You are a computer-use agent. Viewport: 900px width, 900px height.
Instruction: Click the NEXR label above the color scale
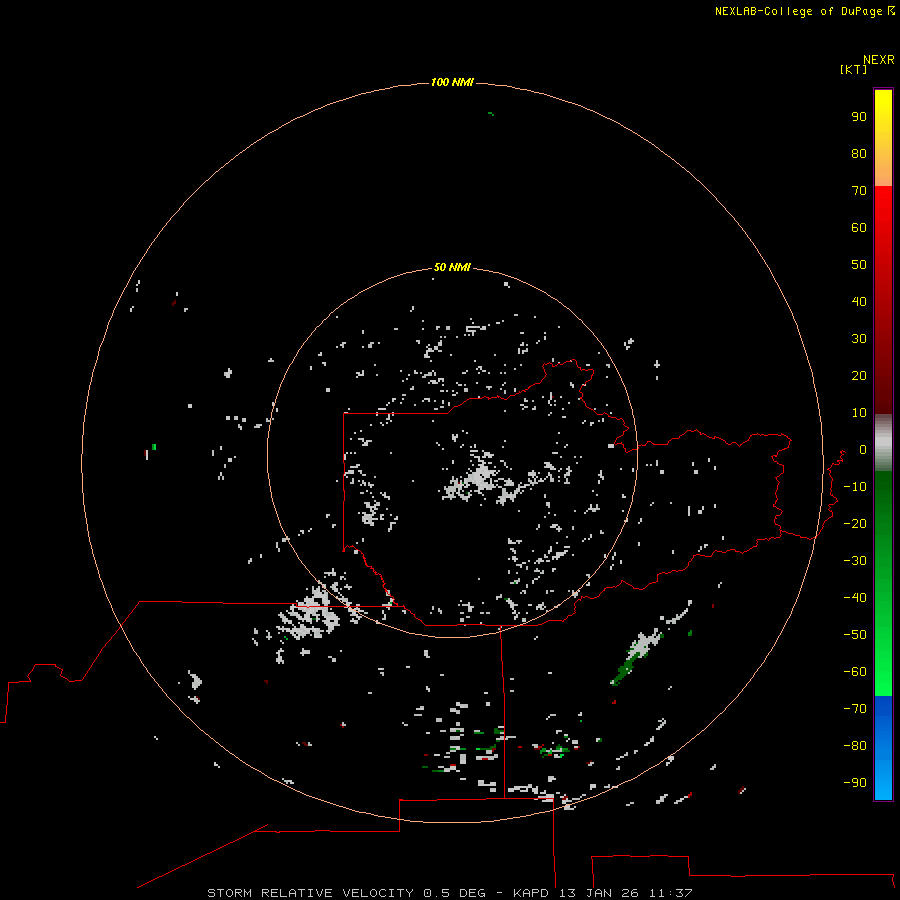tap(879, 60)
